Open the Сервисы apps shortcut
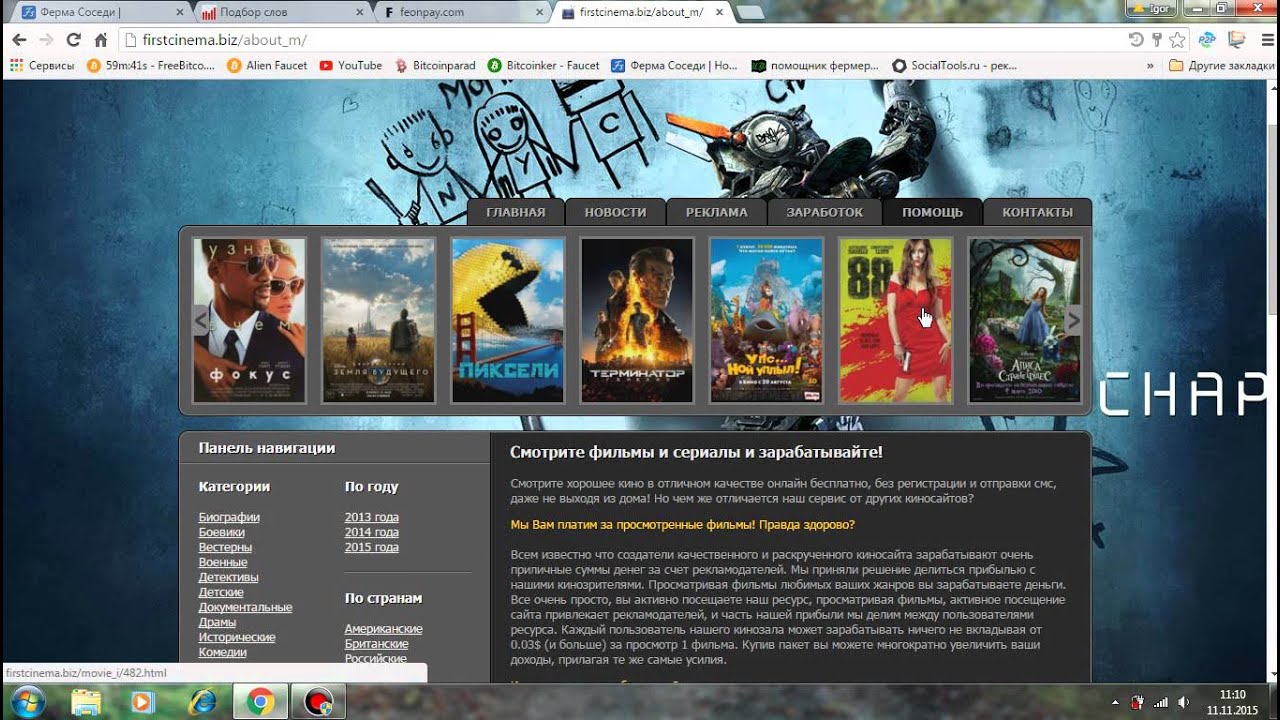 coord(42,66)
